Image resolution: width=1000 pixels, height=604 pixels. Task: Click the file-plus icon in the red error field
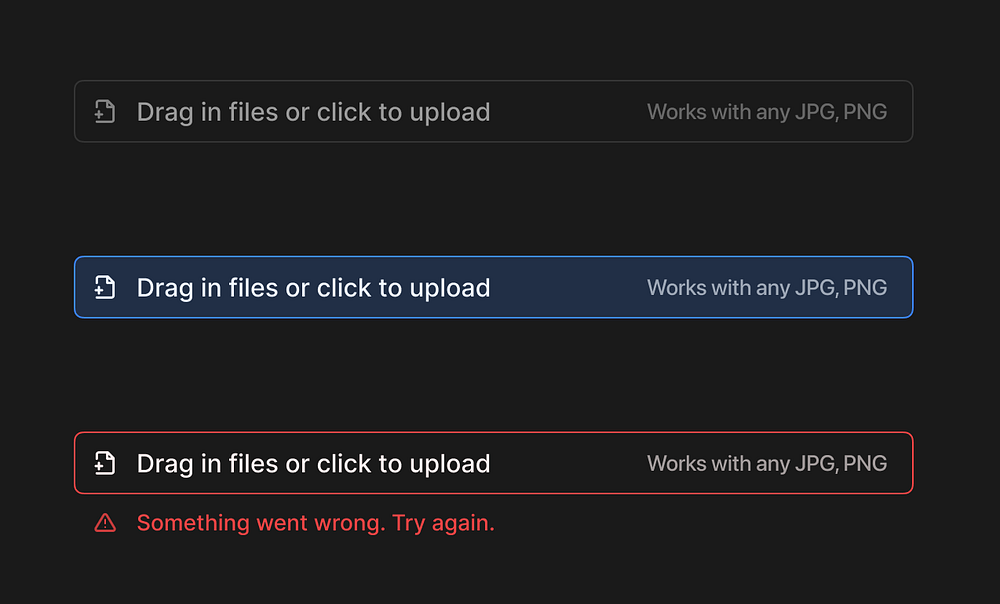pos(105,463)
